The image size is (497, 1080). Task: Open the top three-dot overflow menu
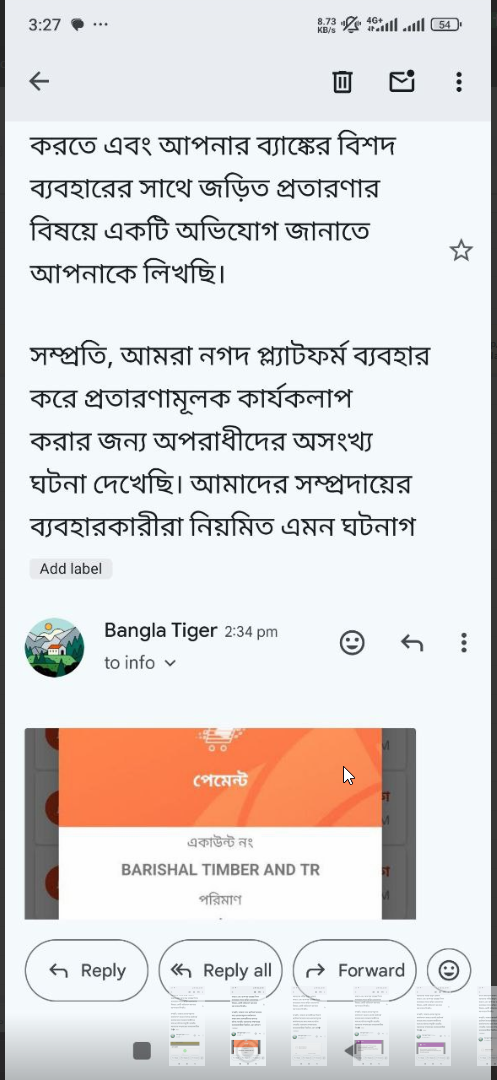pyautogui.click(x=459, y=82)
